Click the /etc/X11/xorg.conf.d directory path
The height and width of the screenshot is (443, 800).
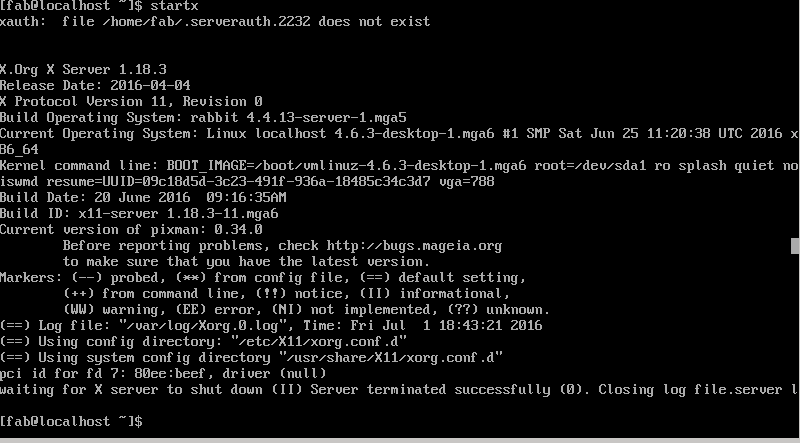pos(319,342)
